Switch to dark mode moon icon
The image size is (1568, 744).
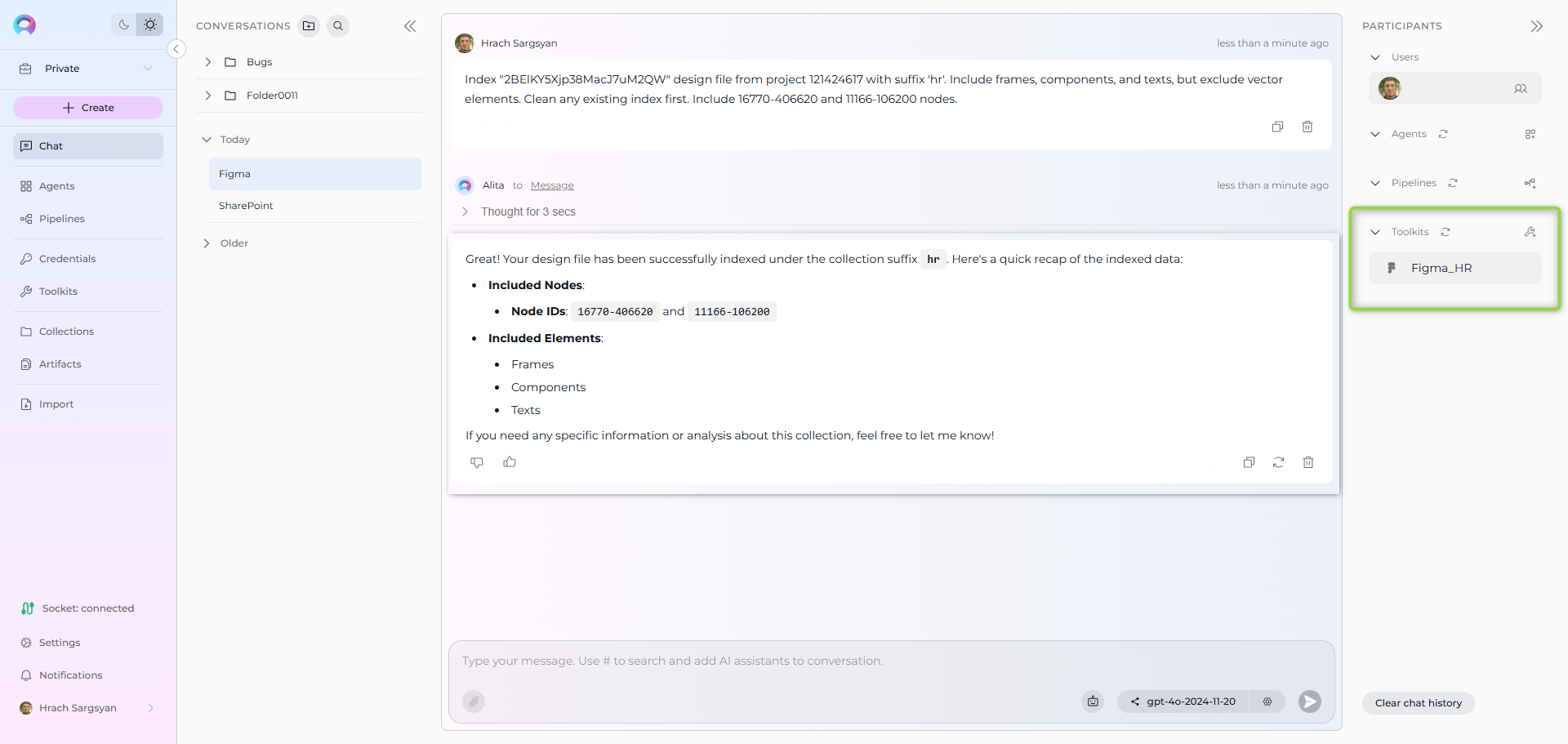click(x=124, y=25)
